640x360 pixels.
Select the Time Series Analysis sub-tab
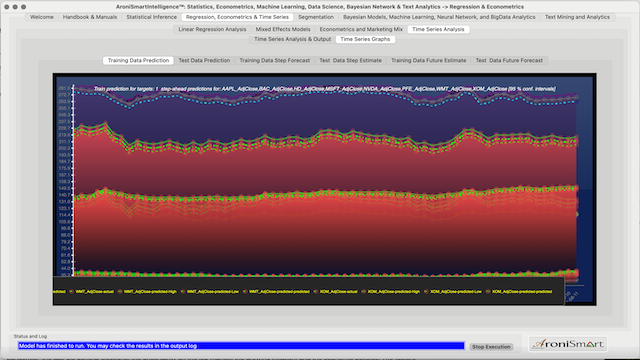(438, 29)
